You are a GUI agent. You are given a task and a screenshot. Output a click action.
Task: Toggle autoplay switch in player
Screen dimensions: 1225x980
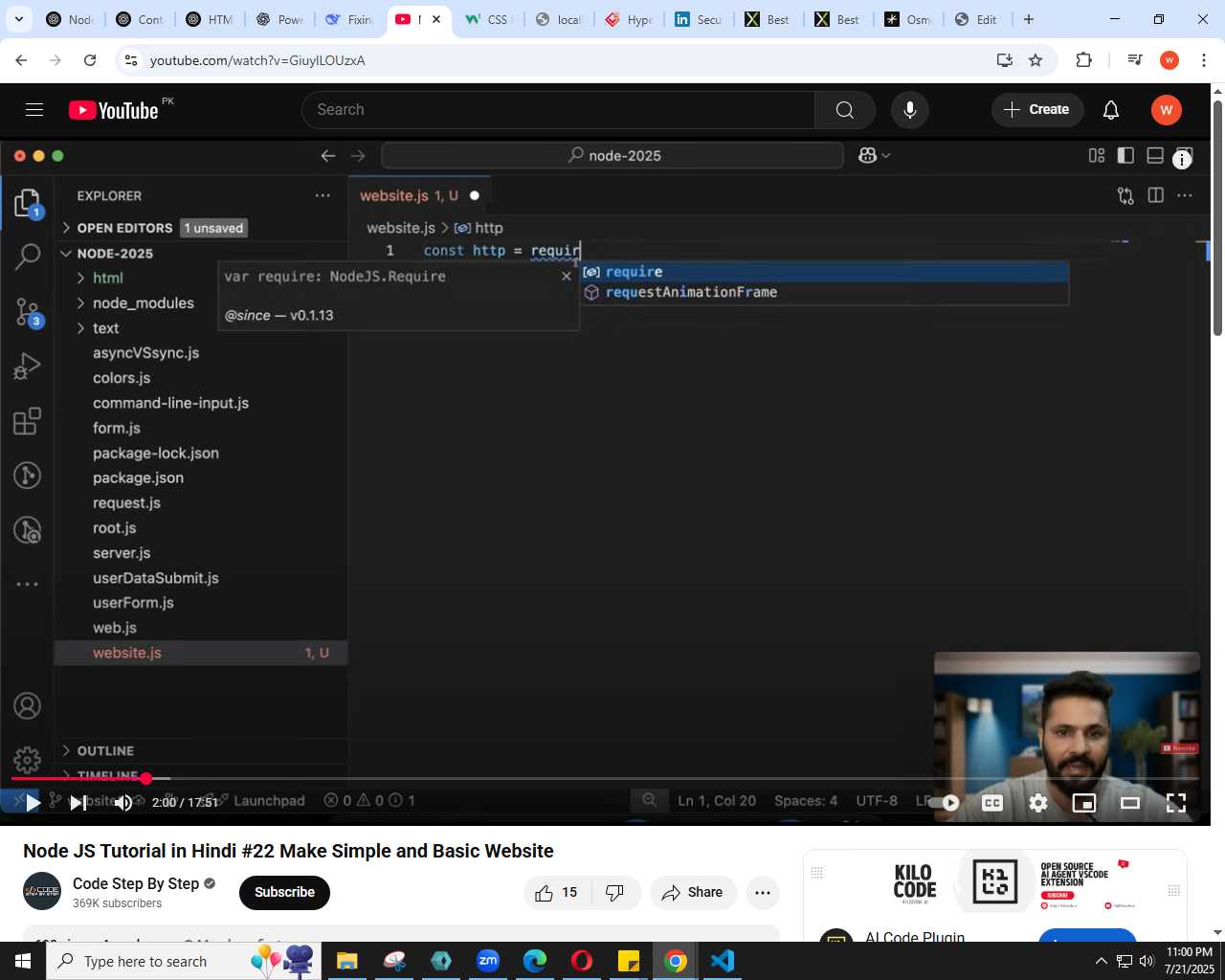point(944,803)
